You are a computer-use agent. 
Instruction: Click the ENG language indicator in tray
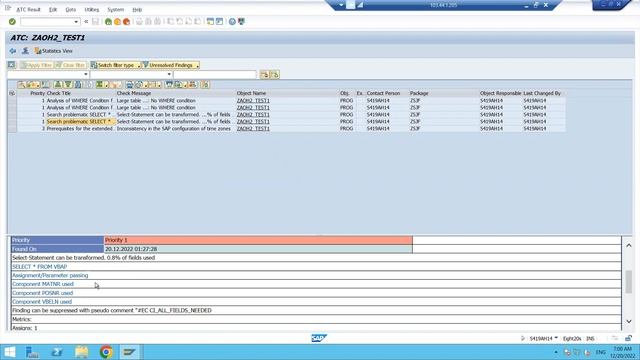click(600, 352)
